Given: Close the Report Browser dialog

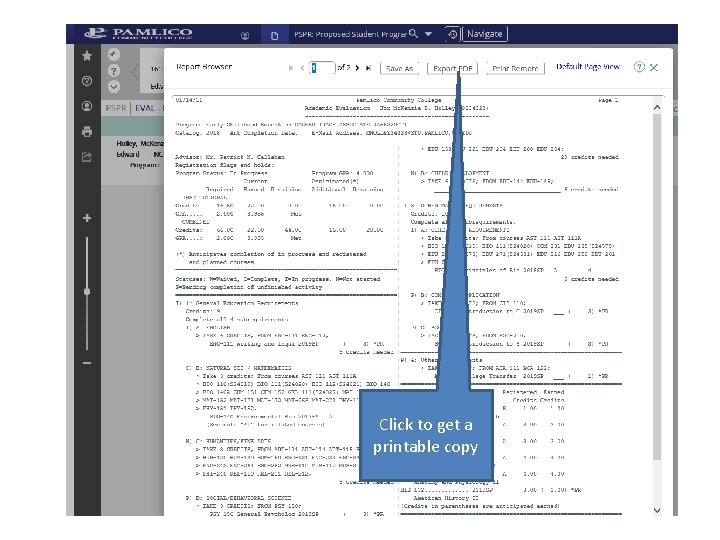Looking at the screenshot, I should click(x=654, y=68).
